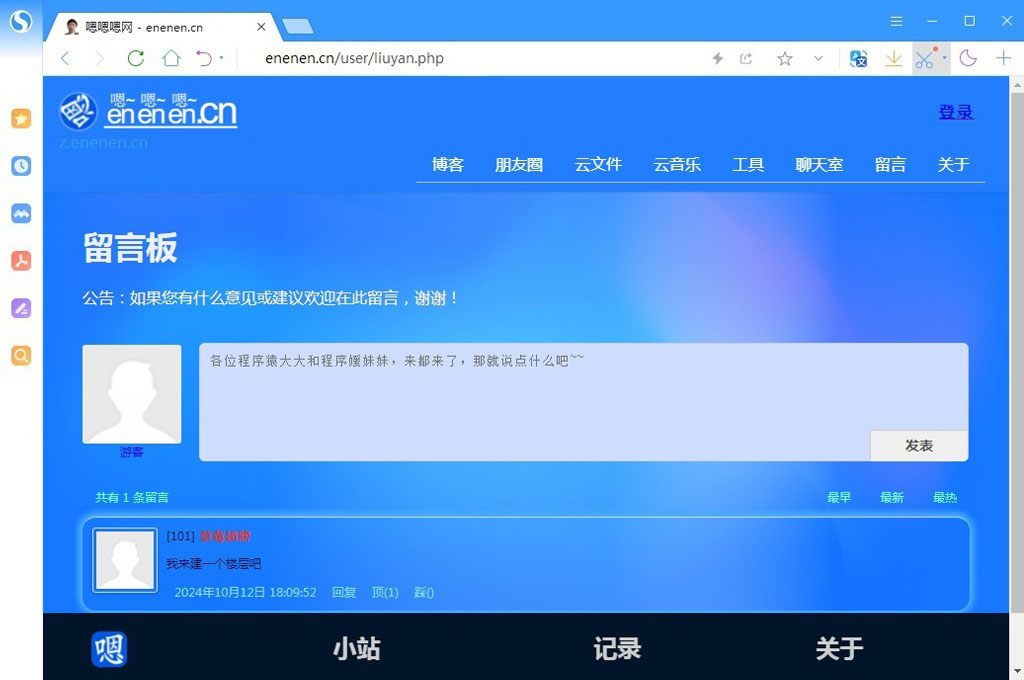Click the enenen.cn site logo
This screenshot has width=1024, height=680.
[148, 111]
